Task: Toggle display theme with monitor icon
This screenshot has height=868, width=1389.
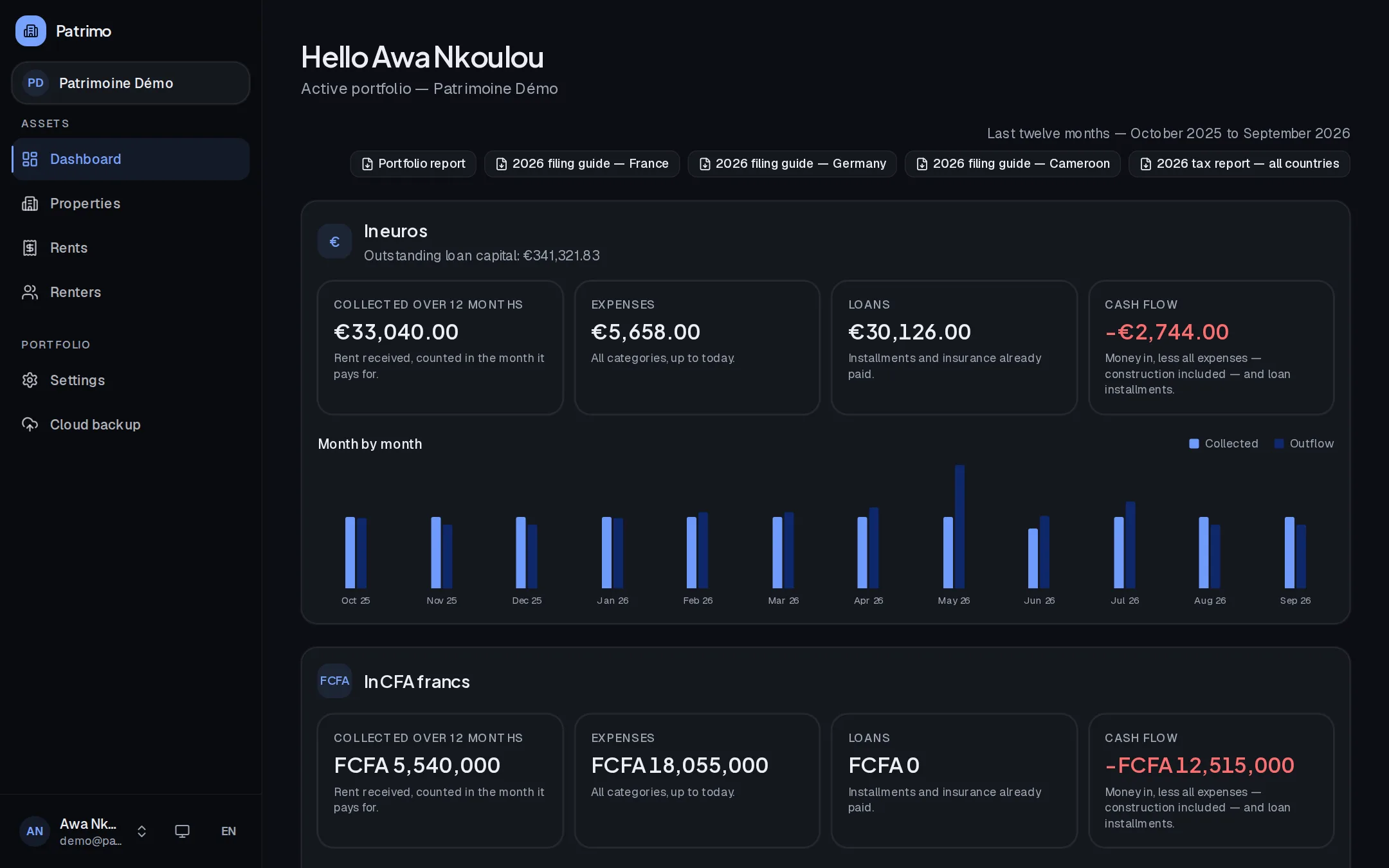Action: pos(183,831)
